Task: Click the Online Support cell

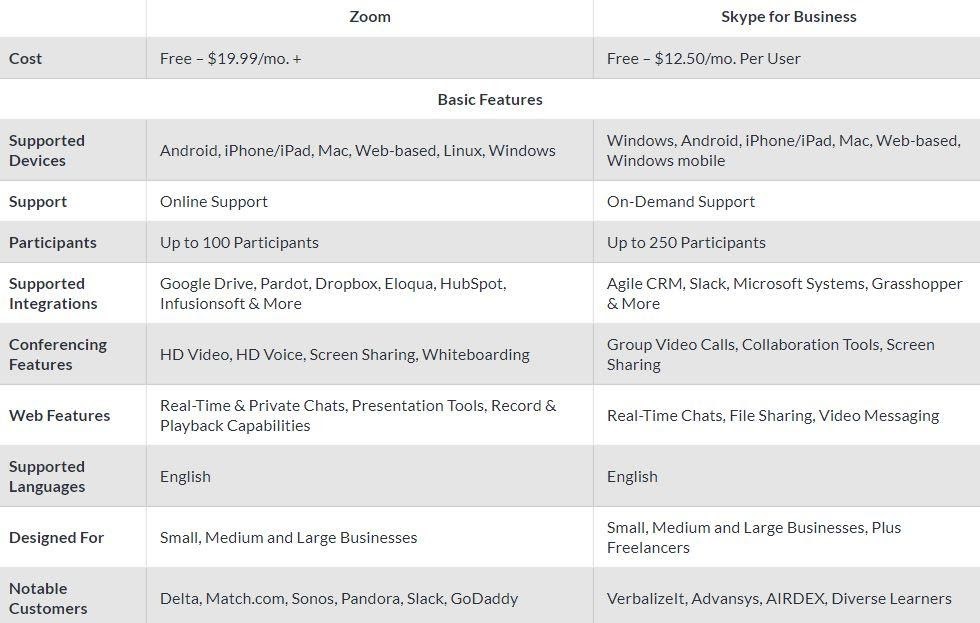Action: (x=214, y=202)
